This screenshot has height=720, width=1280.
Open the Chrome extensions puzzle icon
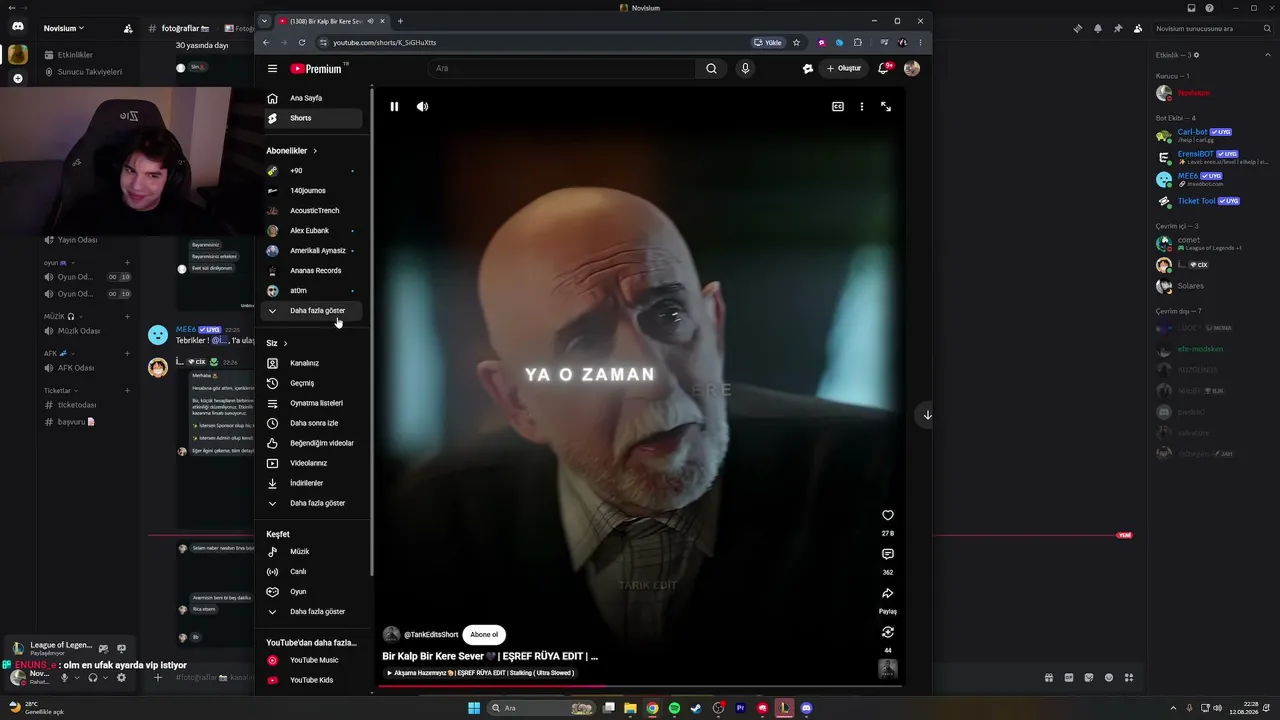click(x=857, y=43)
